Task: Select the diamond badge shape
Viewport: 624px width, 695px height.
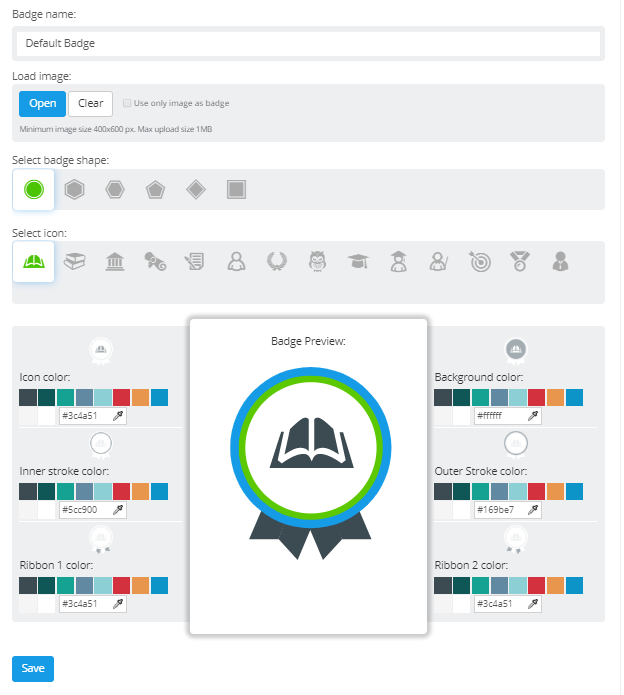Action: coord(196,189)
